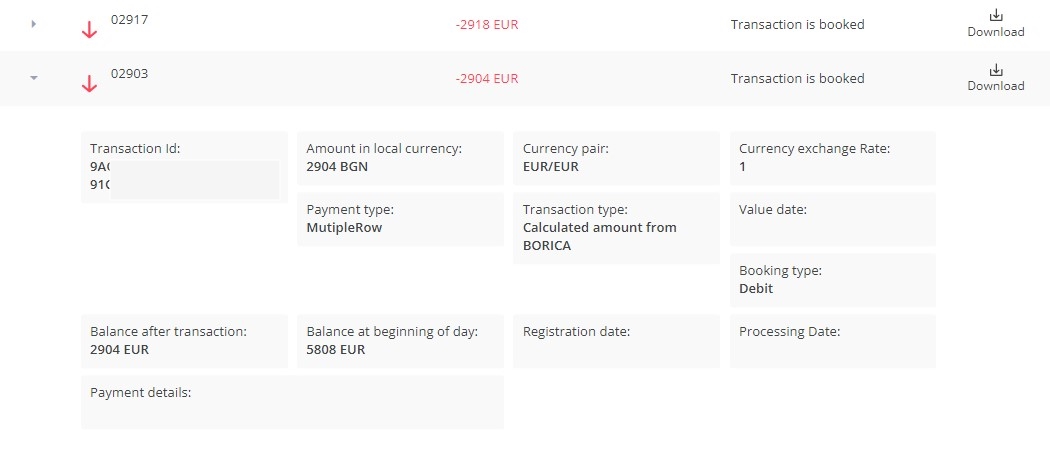The height and width of the screenshot is (450, 1050).
Task: Click the Balance at beginning of day box
Action: click(x=400, y=341)
